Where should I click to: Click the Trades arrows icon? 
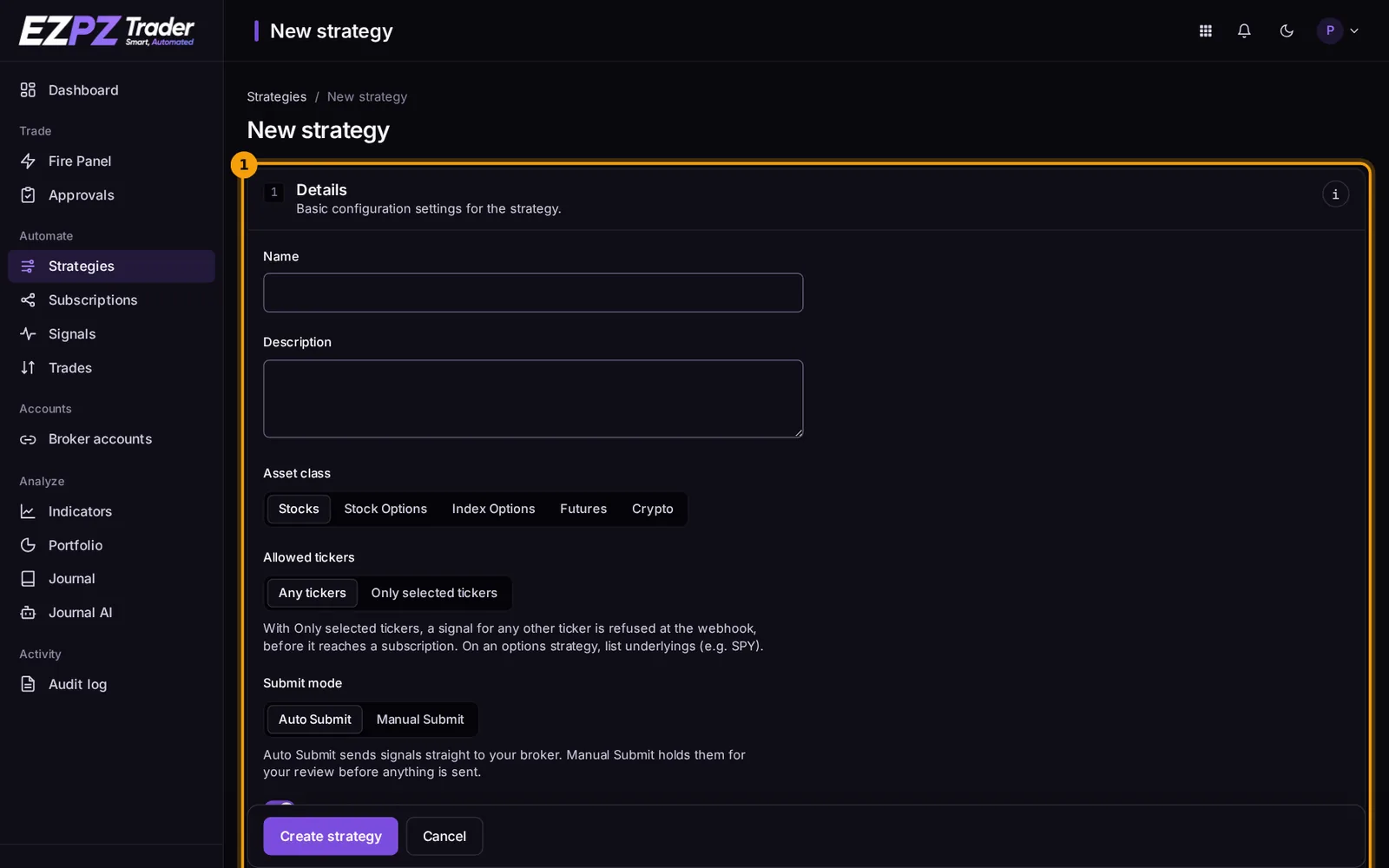pos(28,368)
